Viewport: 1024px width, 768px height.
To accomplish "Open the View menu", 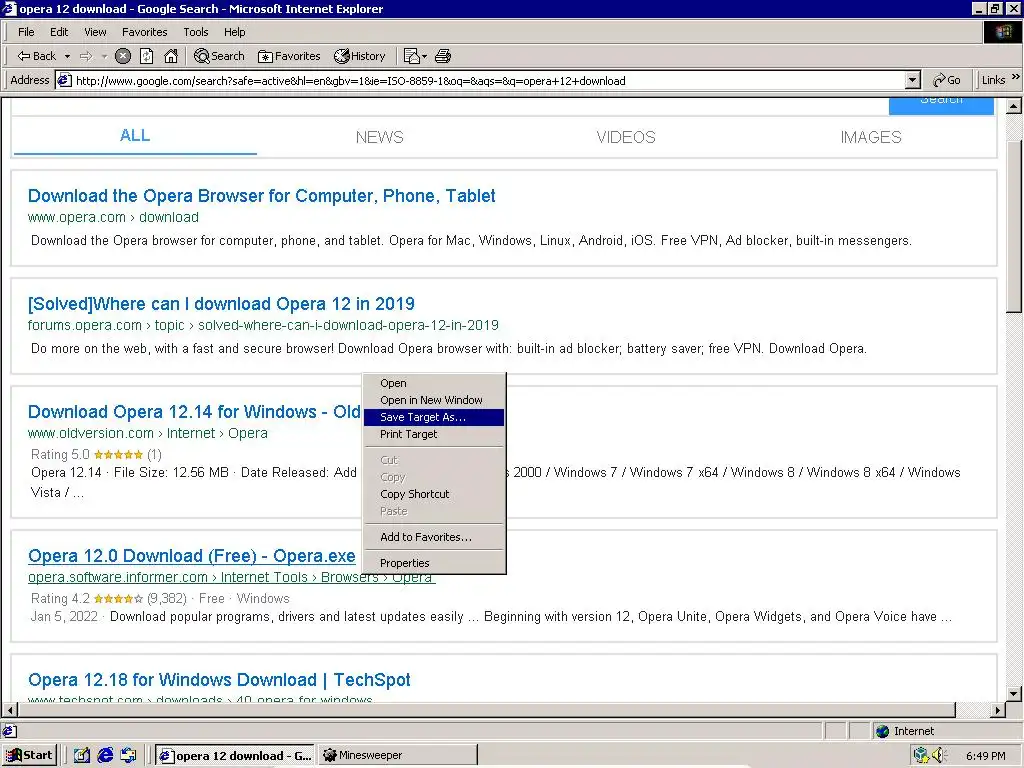I will click(95, 32).
